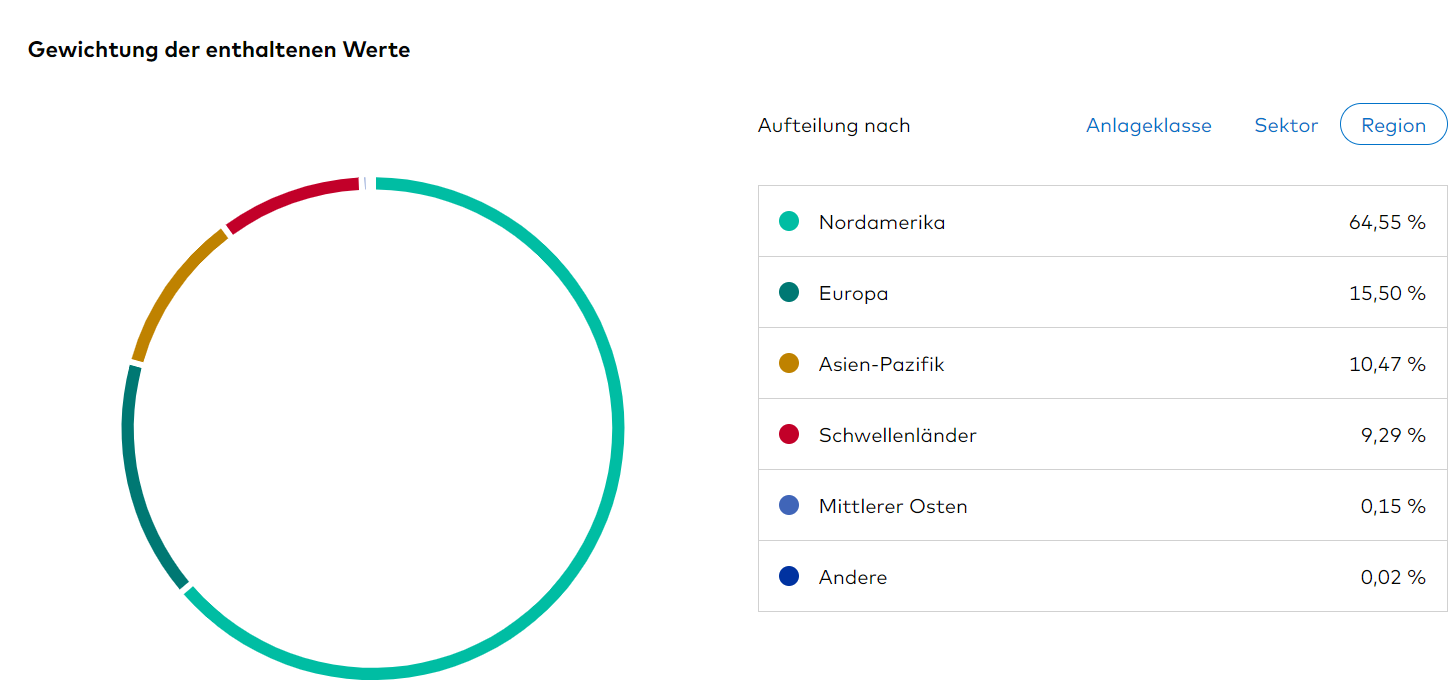The height and width of the screenshot is (692, 1455).
Task: Click the Nordamerika teal legend dot
Action: [789, 222]
